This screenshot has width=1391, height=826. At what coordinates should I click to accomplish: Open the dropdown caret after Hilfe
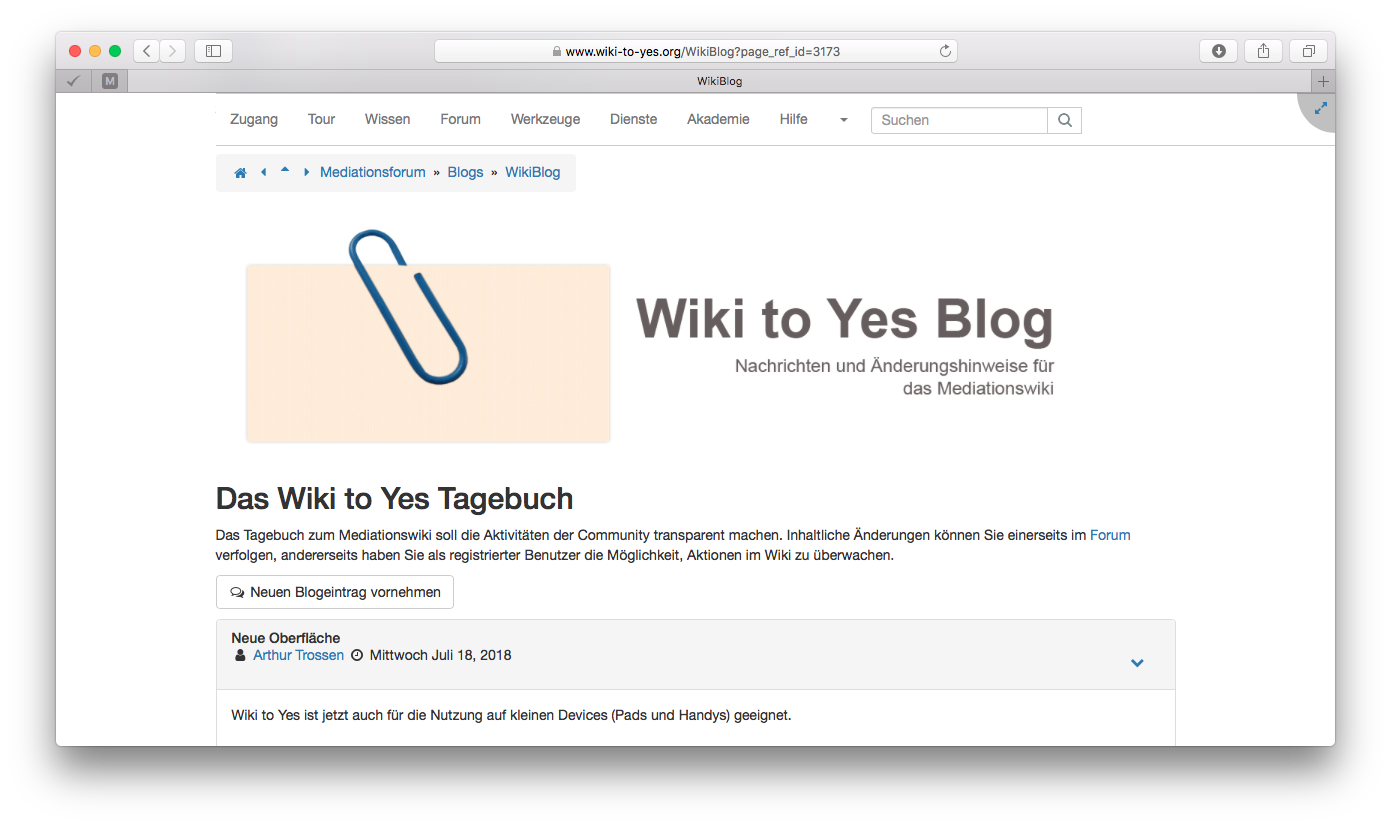[x=843, y=120]
